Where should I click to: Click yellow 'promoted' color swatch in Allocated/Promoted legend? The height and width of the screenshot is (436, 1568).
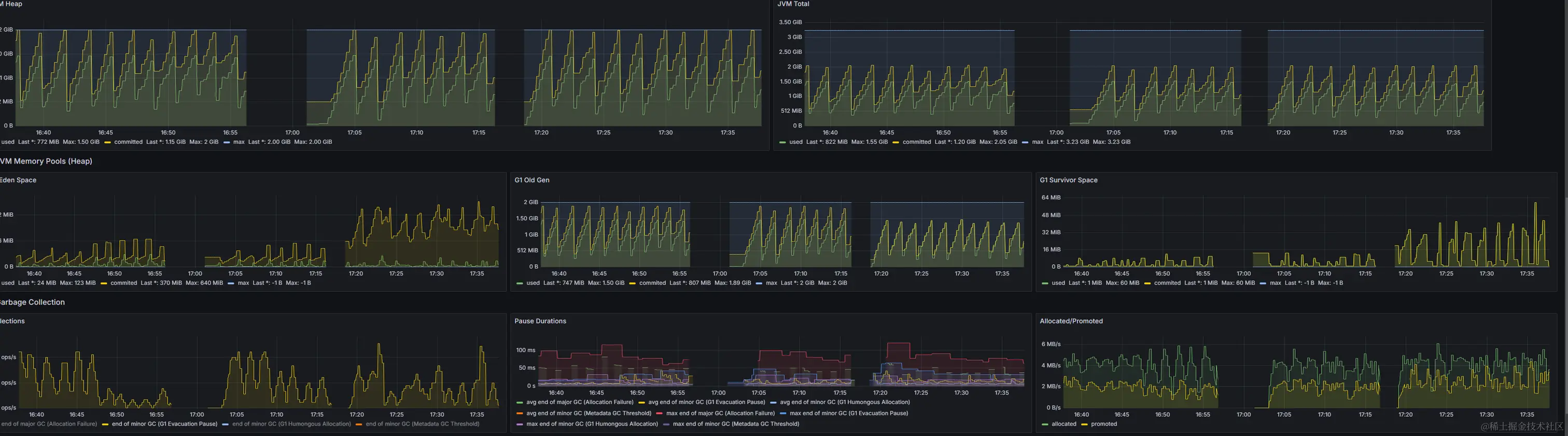pos(1085,425)
